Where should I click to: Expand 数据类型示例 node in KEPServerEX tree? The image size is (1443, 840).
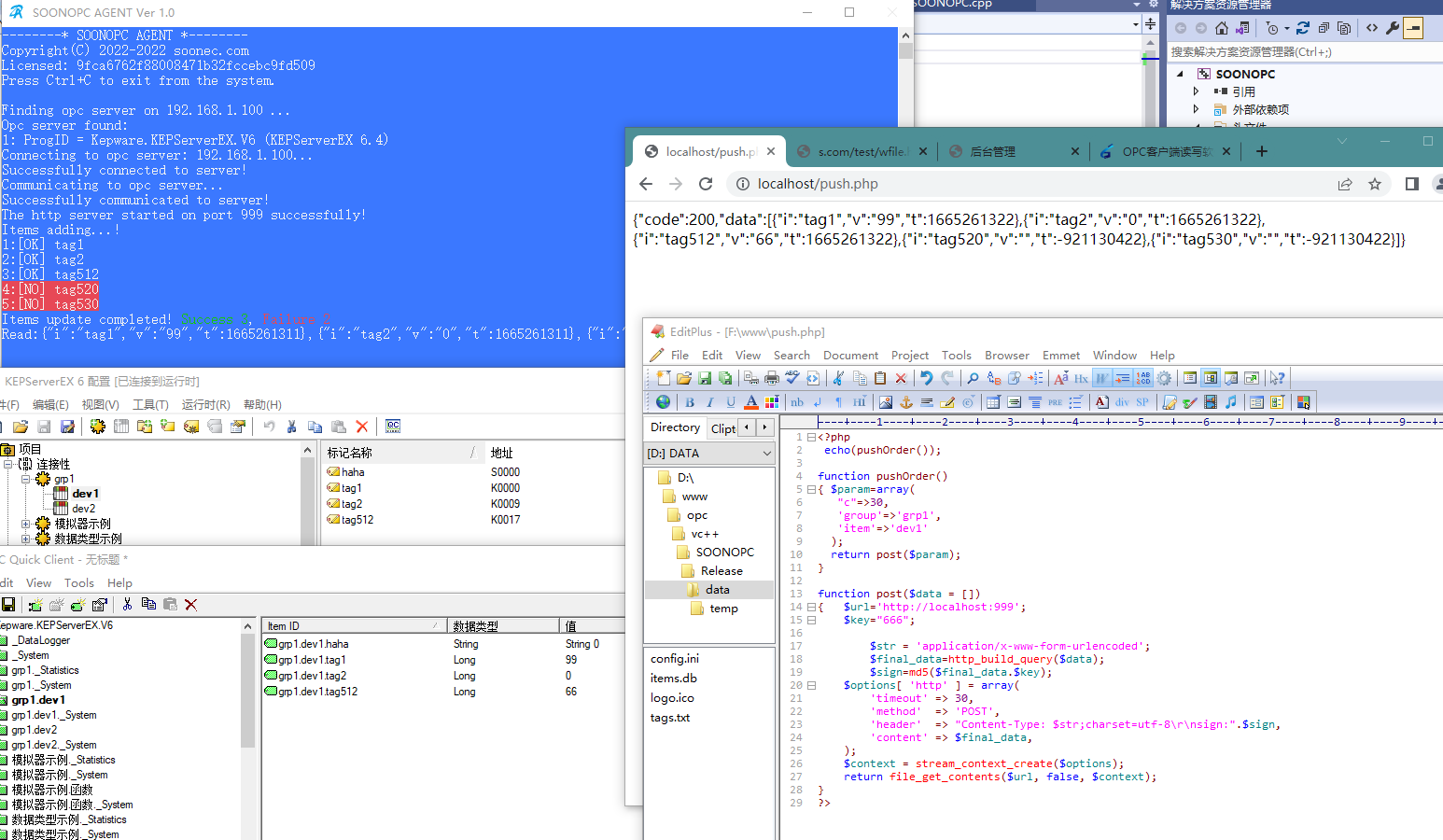[x=26, y=539]
